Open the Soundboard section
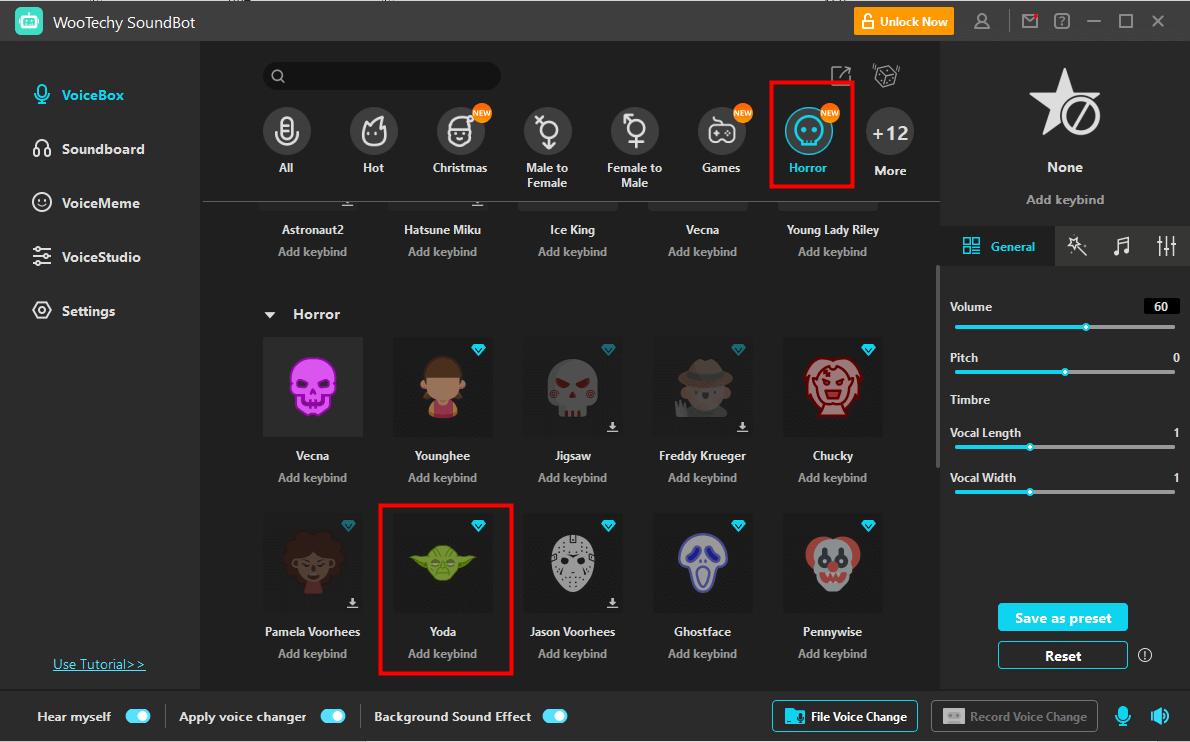 (x=88, y=149)
